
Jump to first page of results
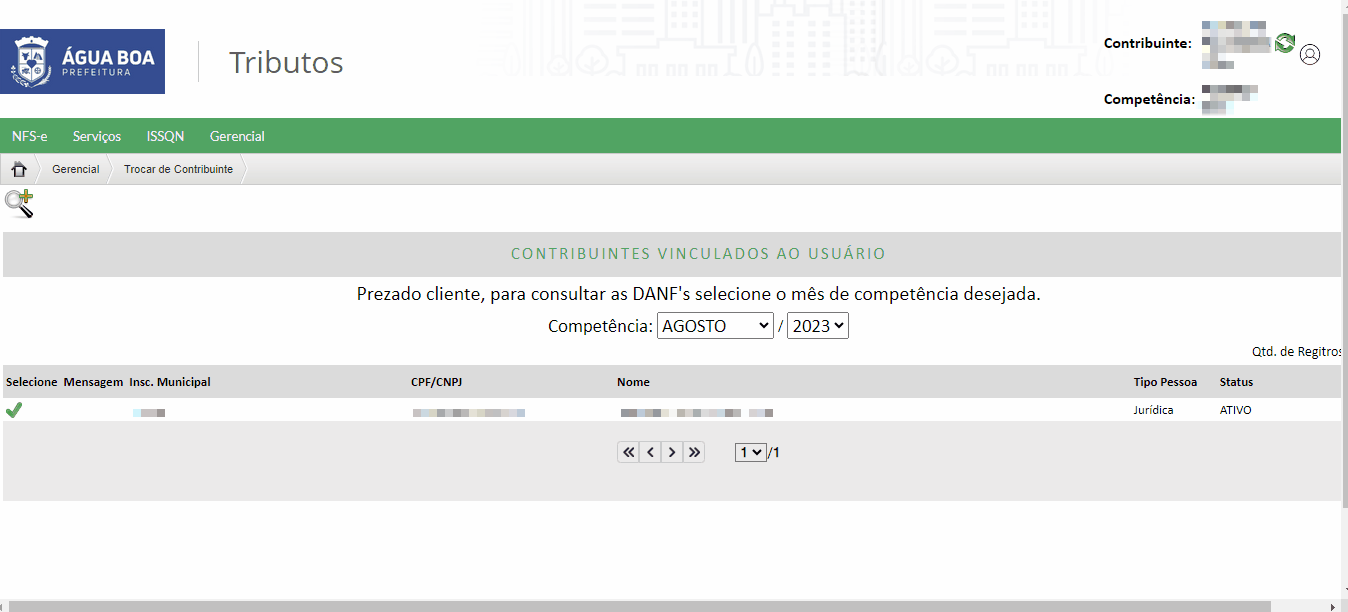point(628,452)
